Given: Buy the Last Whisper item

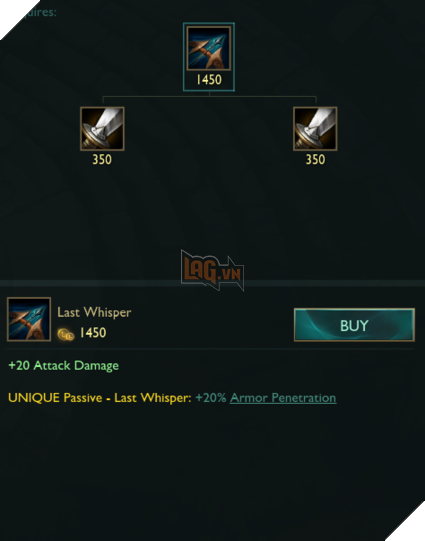Looking at the screenshot, I should [354, 325].
